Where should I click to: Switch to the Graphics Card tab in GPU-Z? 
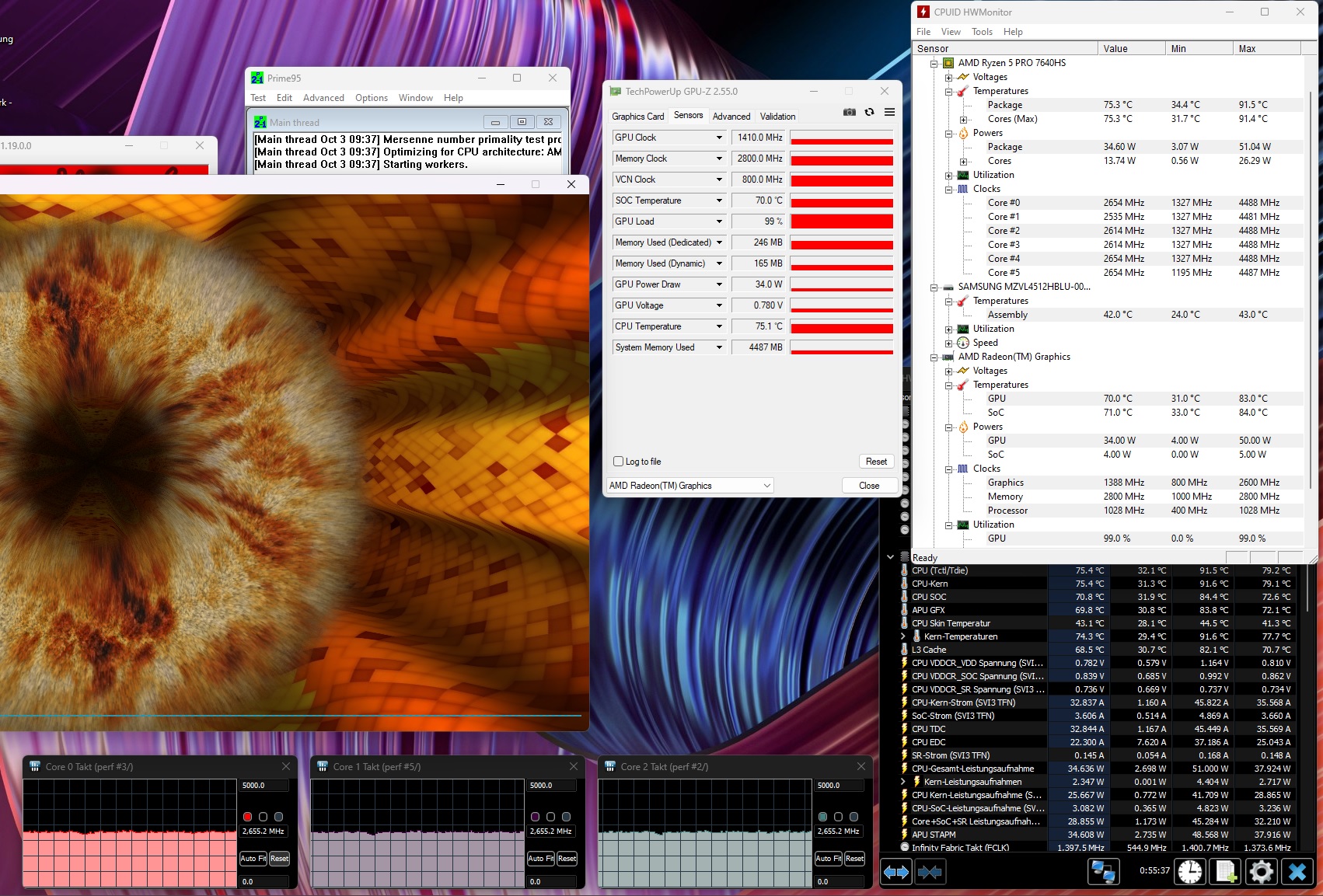638,117
